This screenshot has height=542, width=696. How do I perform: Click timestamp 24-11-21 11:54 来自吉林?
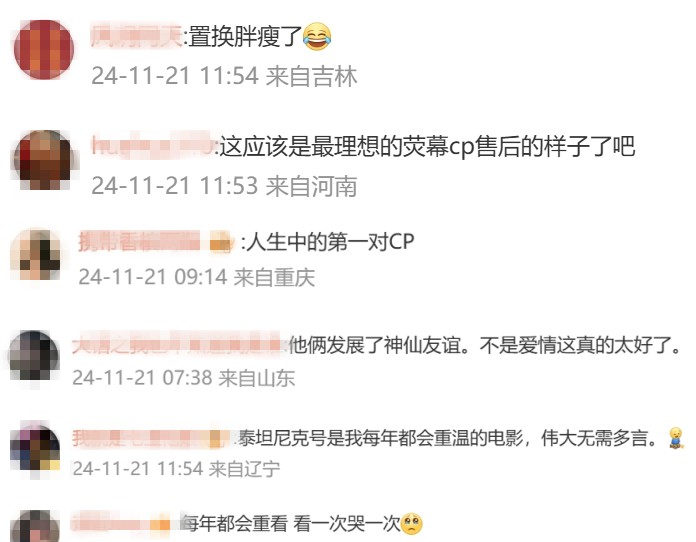tap(224, 76)
